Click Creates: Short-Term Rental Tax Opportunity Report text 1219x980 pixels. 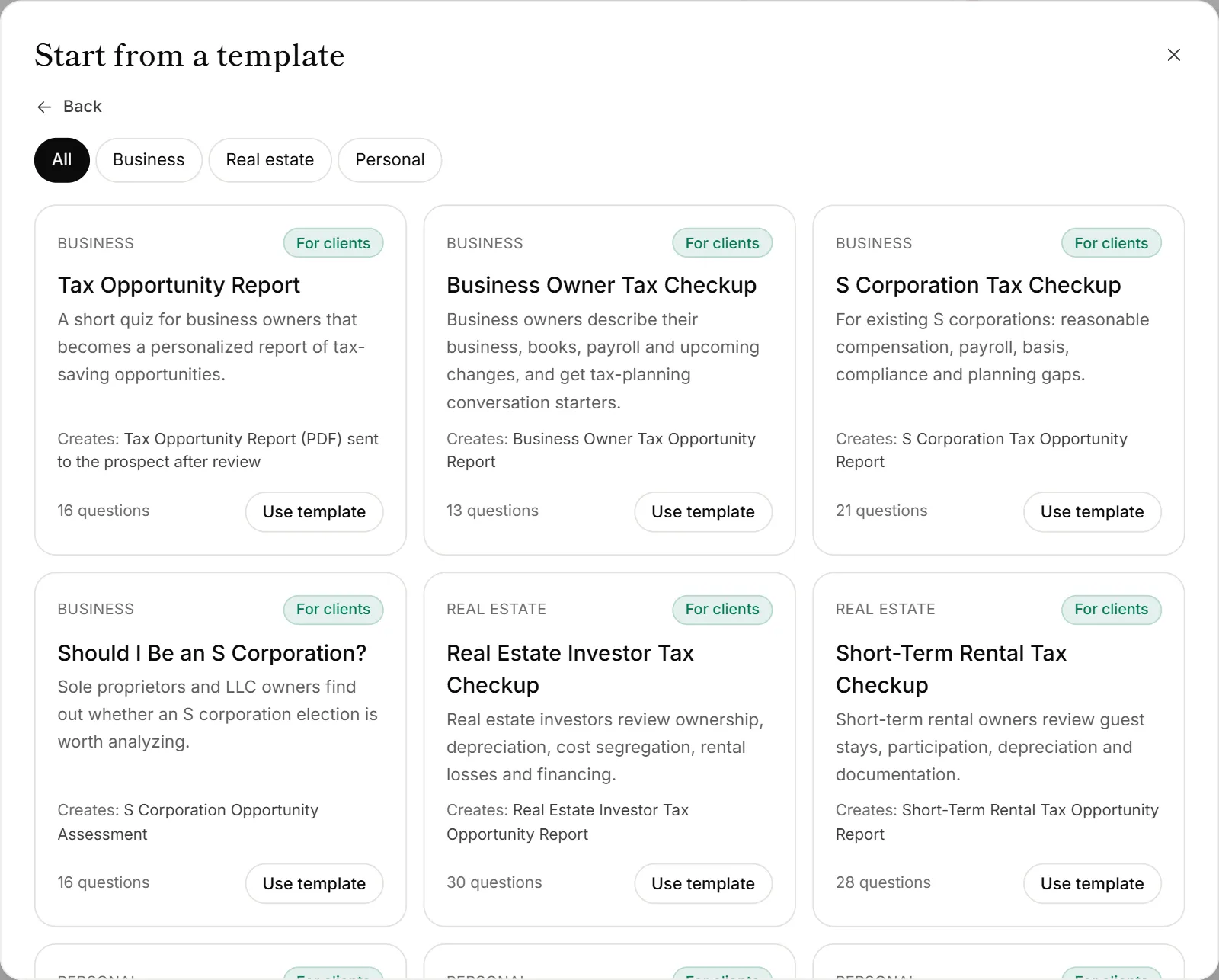997,822
